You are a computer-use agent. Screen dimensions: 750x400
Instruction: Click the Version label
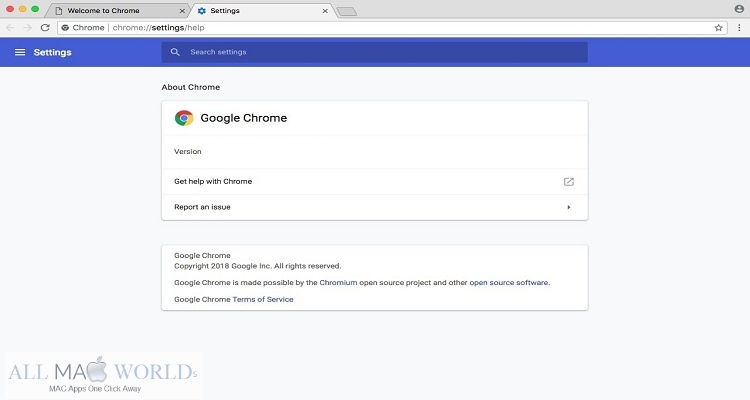tap(188, 152)
